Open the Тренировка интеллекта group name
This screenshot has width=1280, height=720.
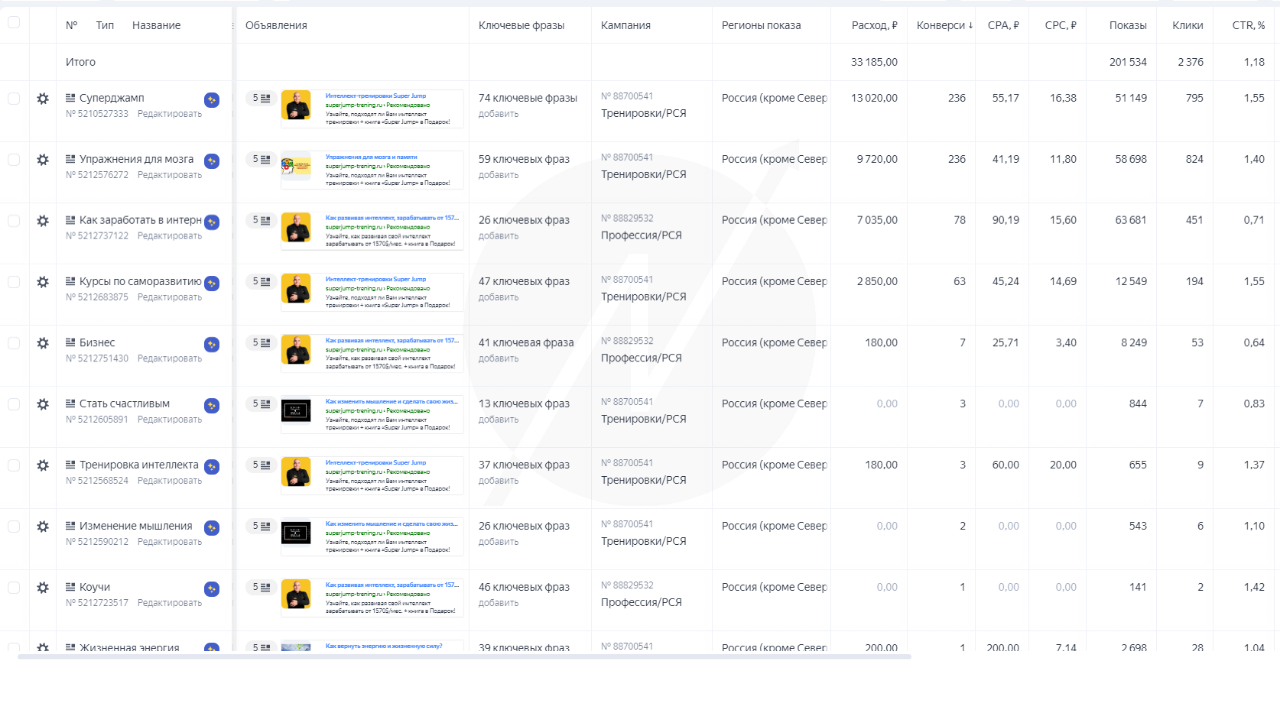pos(139,464)
